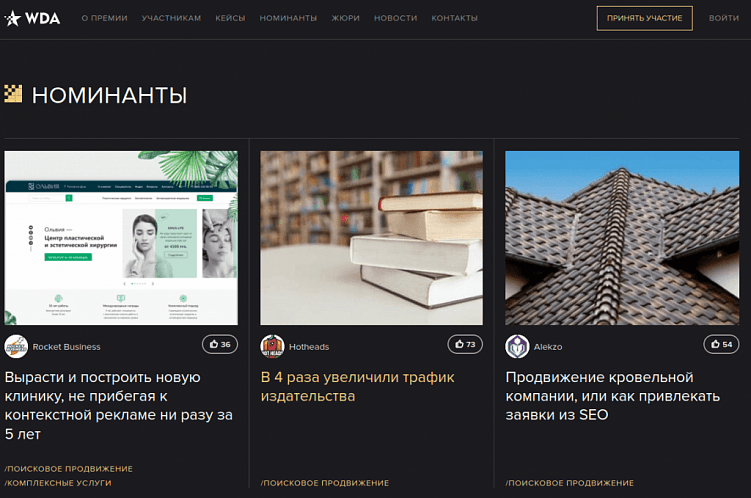The height and width of the screenshot is (498, 751).
Task: Open the Ольвия clinic website thumbnail
Action: tap(121, 238)
